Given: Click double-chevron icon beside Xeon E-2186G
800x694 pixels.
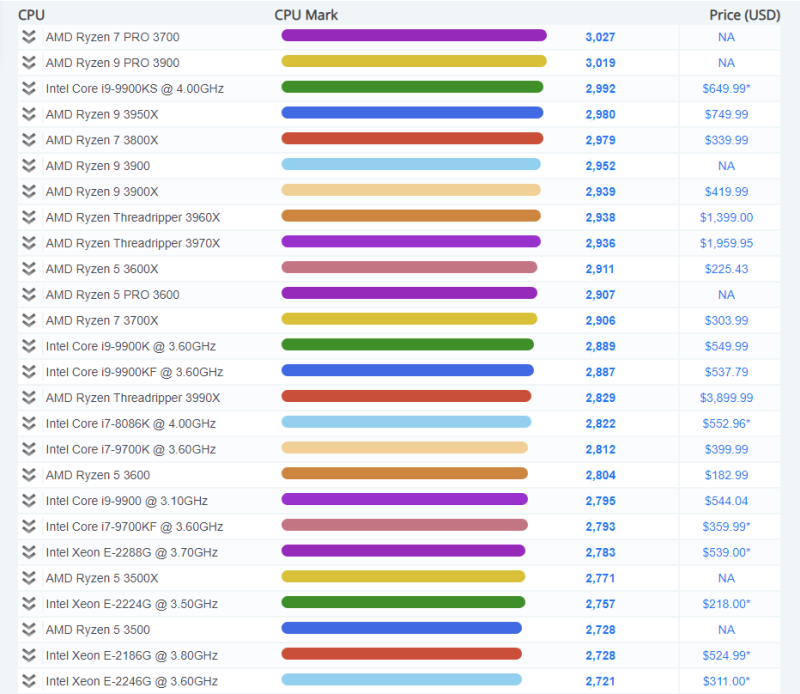Looking at the screenshot, I should point(29,655).
